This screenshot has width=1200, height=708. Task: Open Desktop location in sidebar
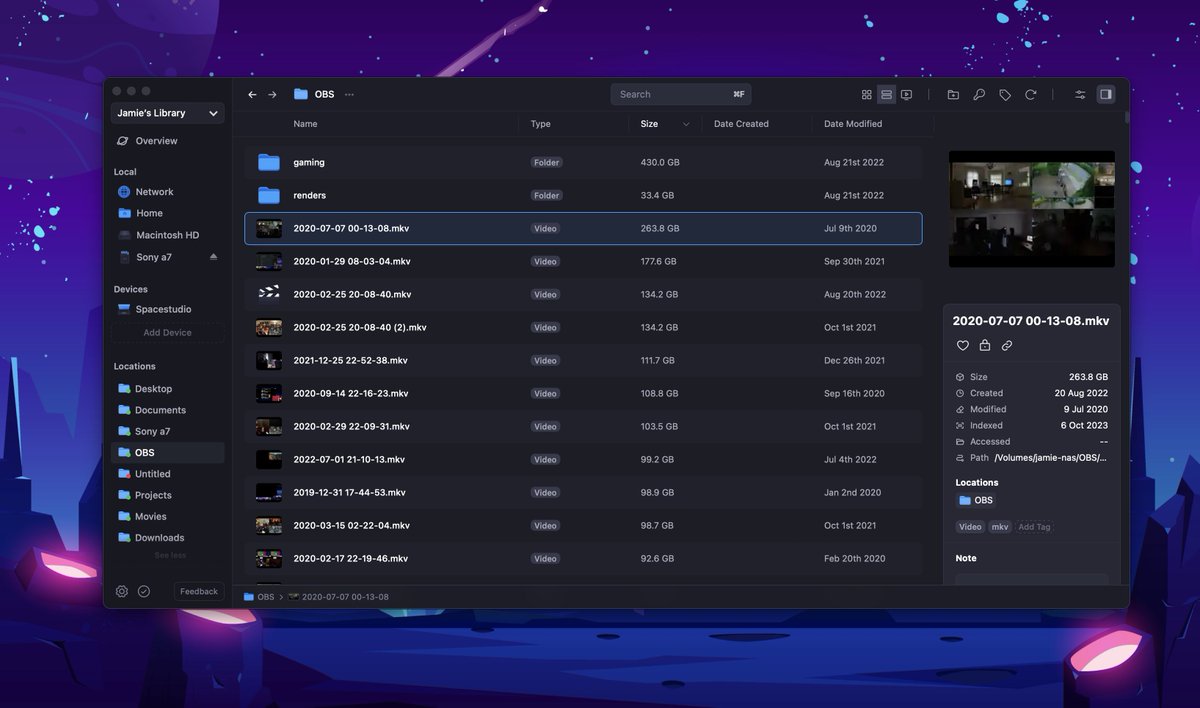[168, 389]
